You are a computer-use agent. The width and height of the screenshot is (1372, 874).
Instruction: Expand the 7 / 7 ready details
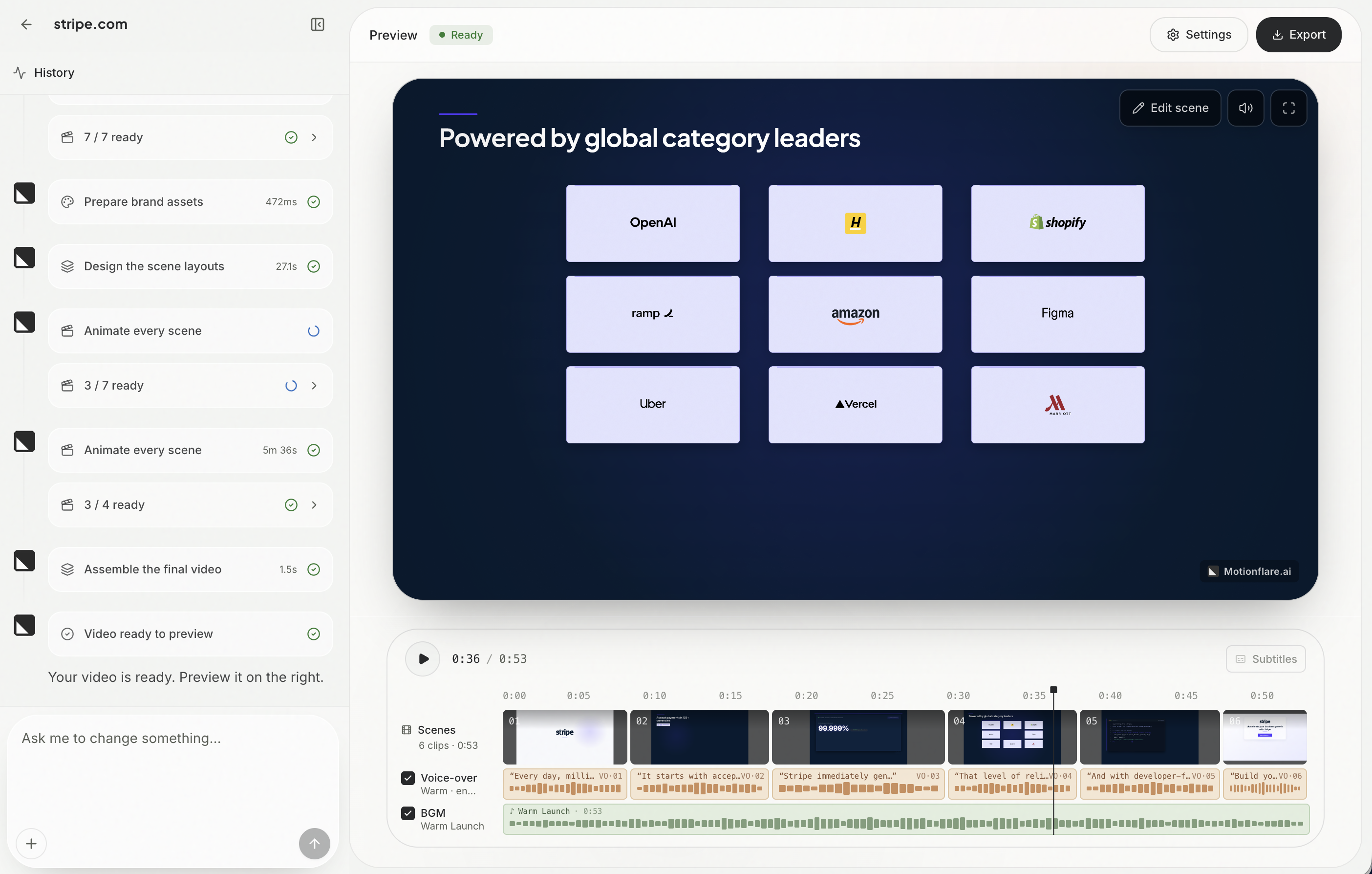point(314,137)
